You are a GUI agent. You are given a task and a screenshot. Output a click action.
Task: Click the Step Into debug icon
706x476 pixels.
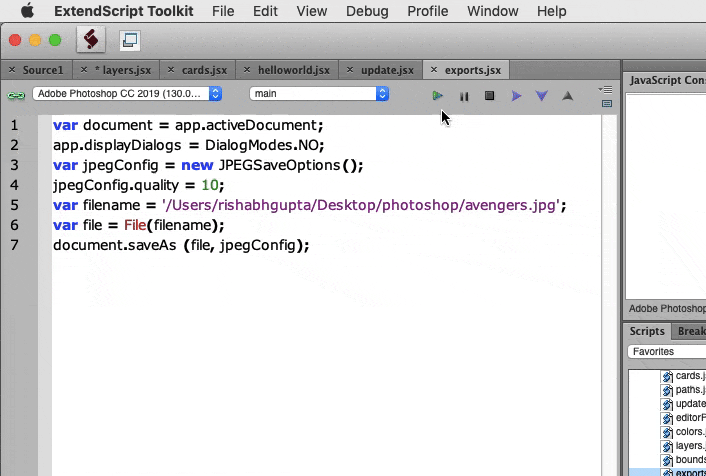tap(542, 95)
